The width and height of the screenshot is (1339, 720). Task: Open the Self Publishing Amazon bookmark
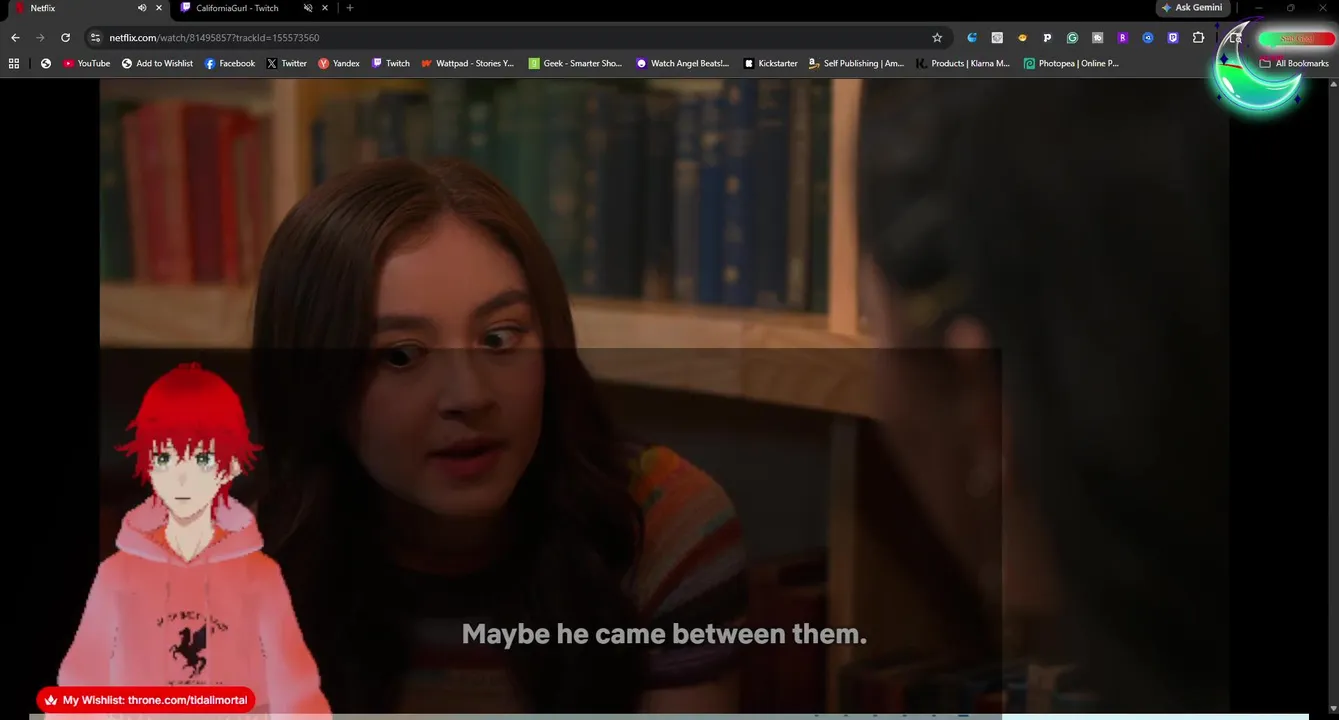tap(856, 63)
